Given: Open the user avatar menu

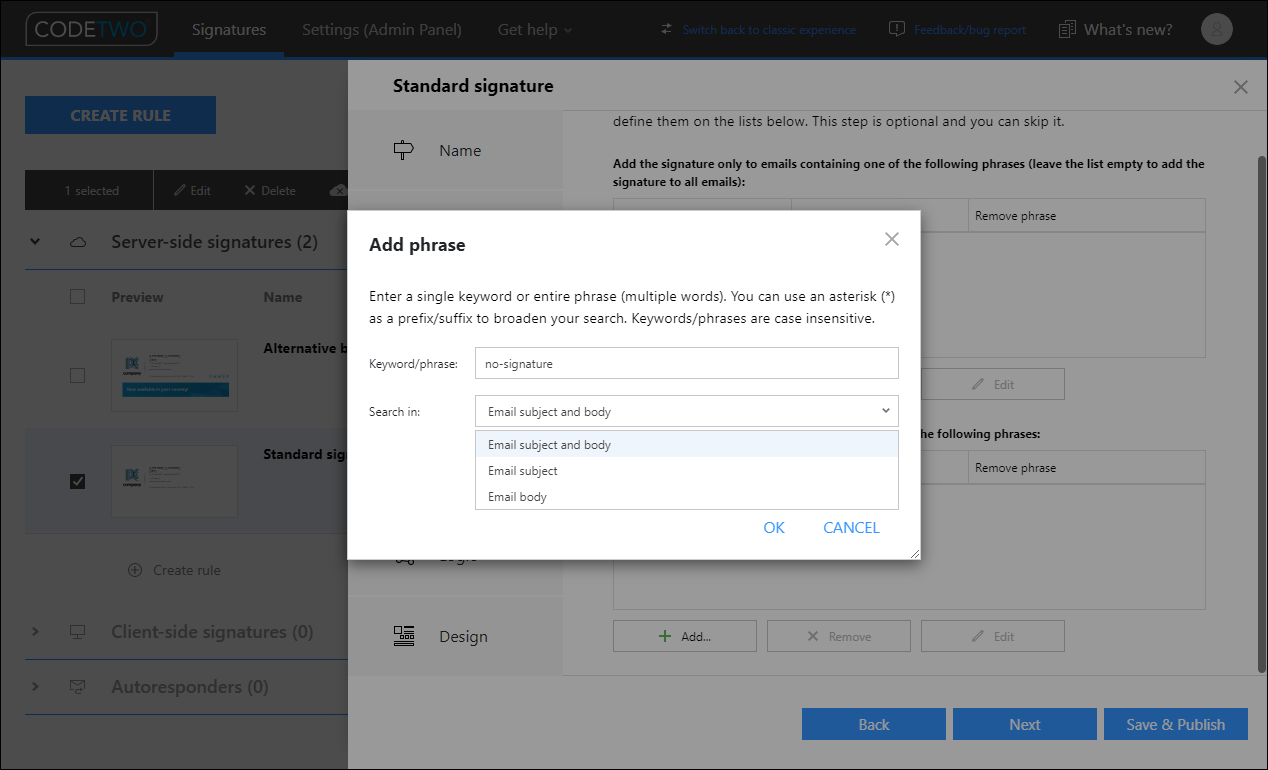Looking at the screenshot, I should (1216, 29).
